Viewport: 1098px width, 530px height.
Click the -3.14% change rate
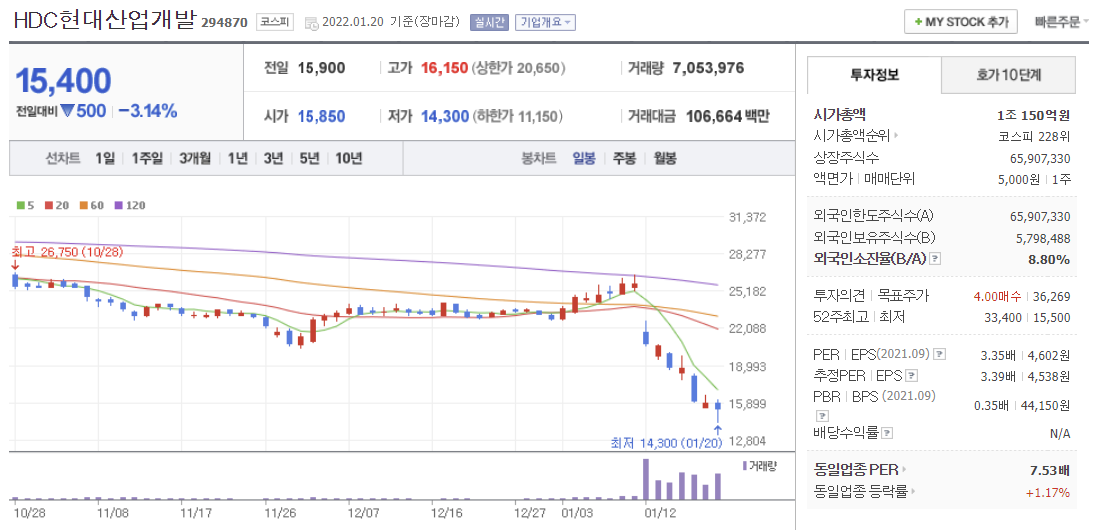point(148,111)
